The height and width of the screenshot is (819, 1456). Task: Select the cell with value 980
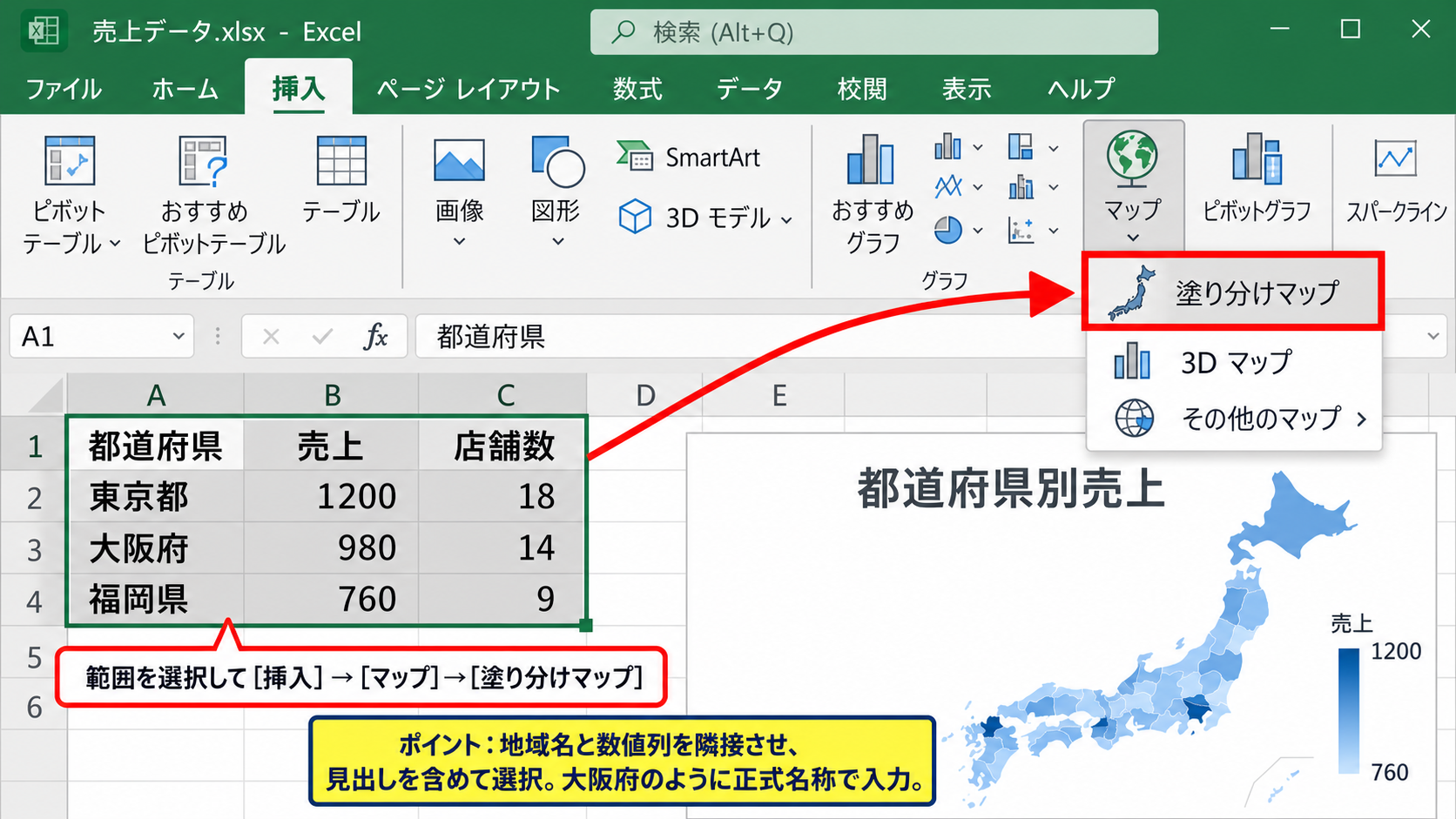pos(331,547)
